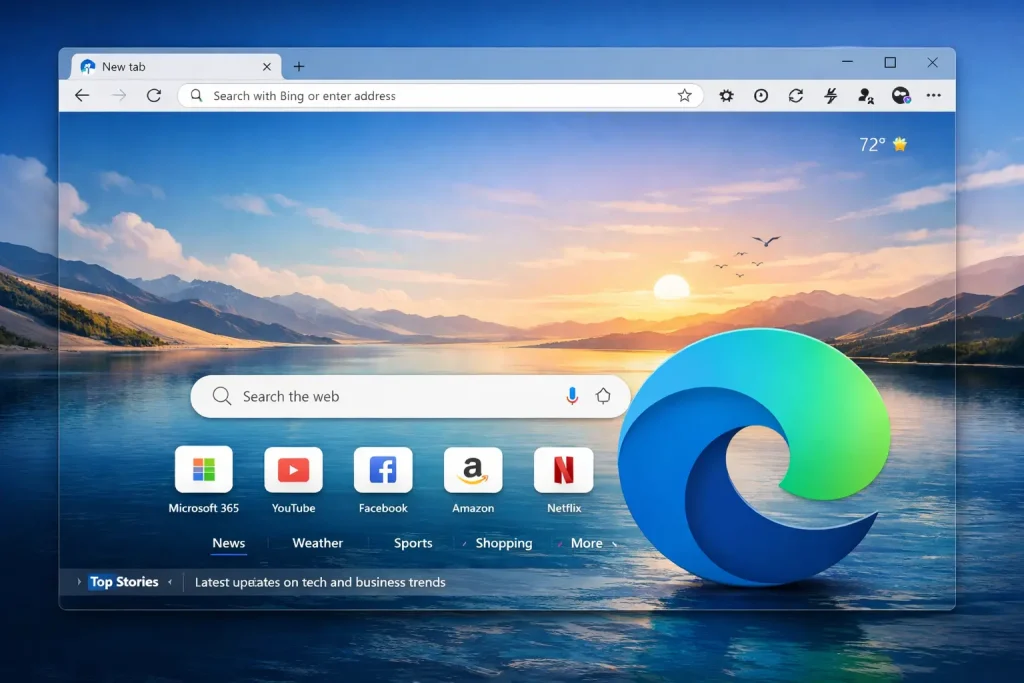
Task: Switch to the Sports feed tab
Action: [413, 543]
